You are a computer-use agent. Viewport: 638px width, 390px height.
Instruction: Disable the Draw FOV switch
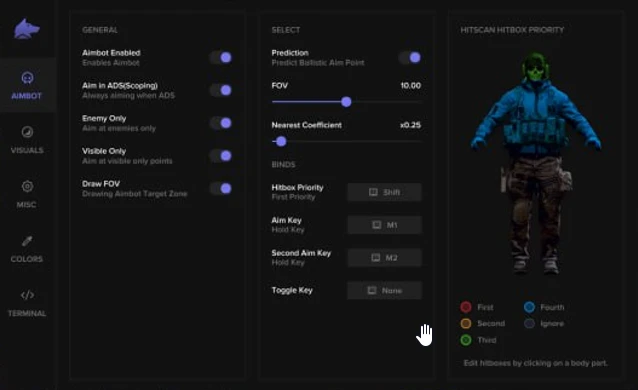coord(221,188)
